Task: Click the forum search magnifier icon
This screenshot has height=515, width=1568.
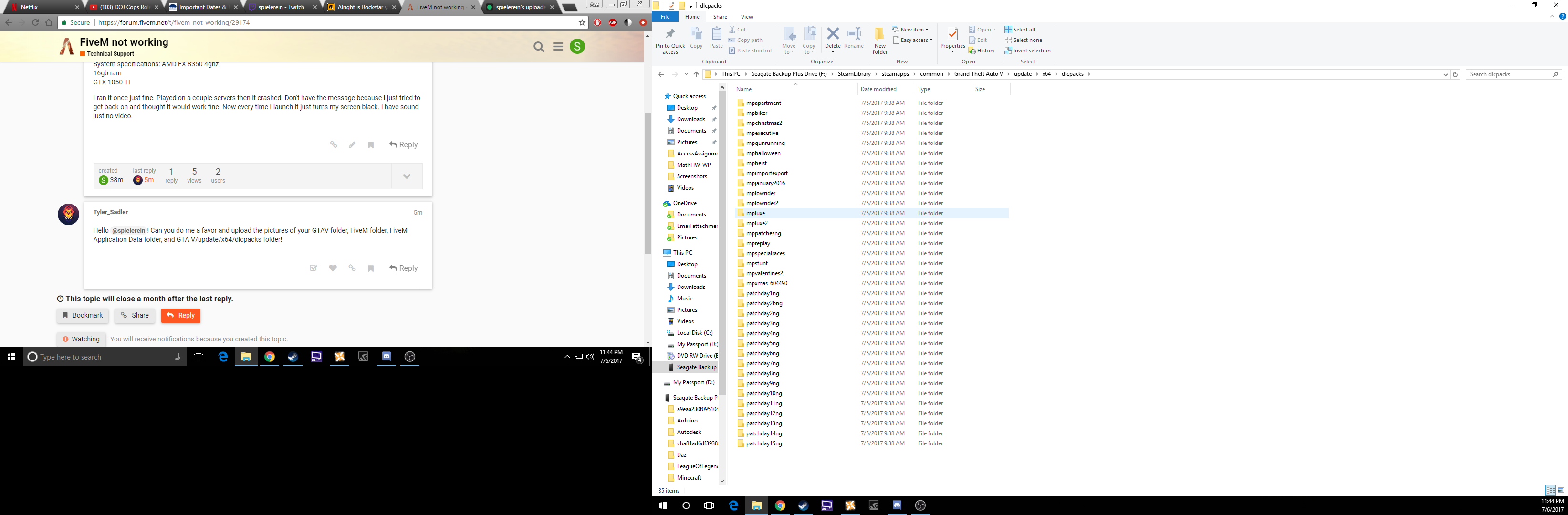Action: tap(539, 47)
